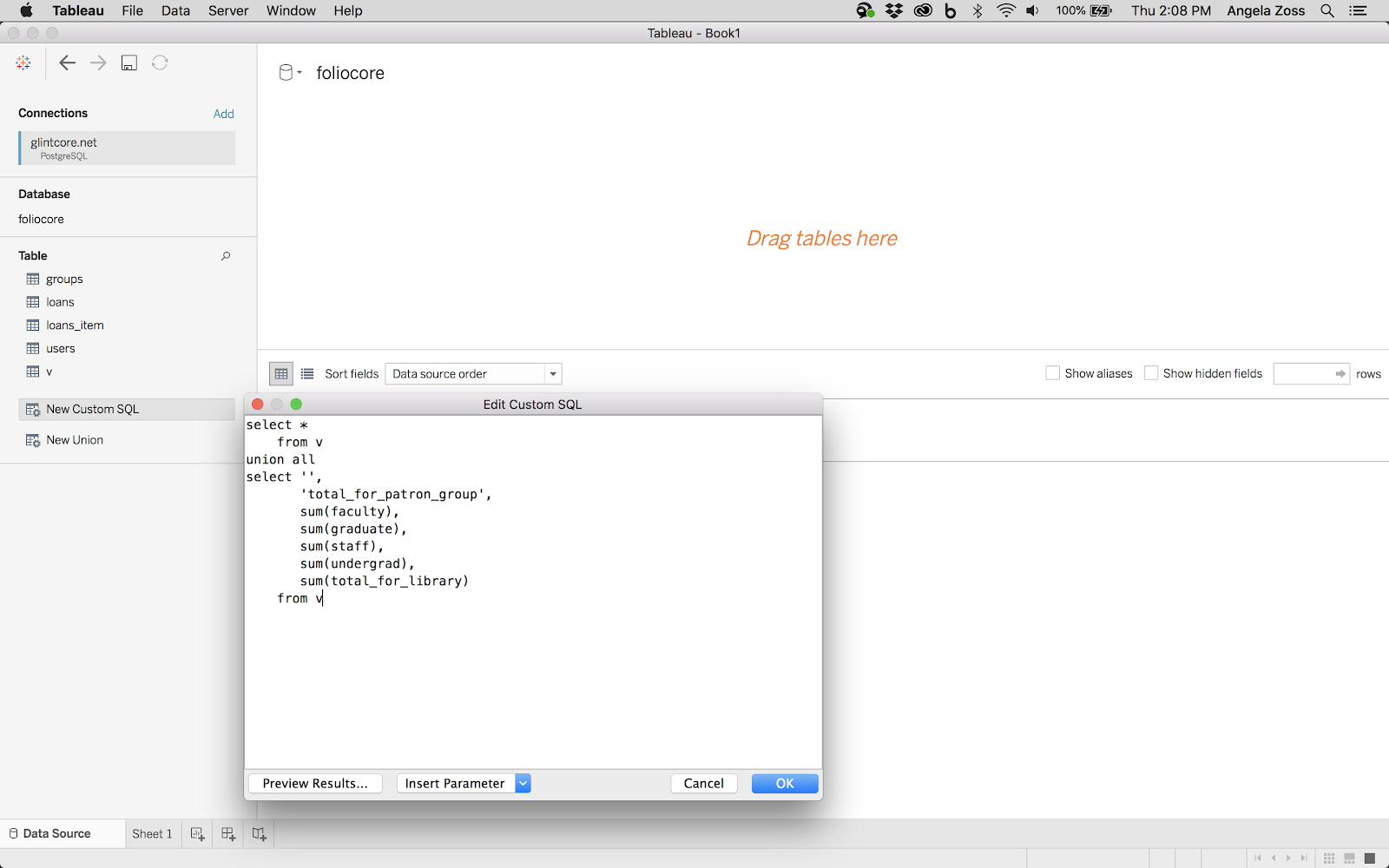Create a new dashboard icon

[228, 833]
